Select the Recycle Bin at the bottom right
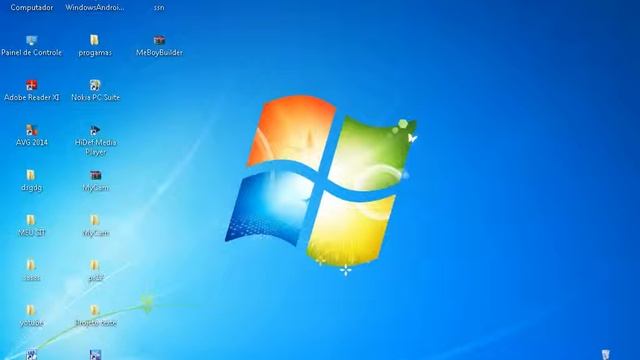 [x=606, y=354]
